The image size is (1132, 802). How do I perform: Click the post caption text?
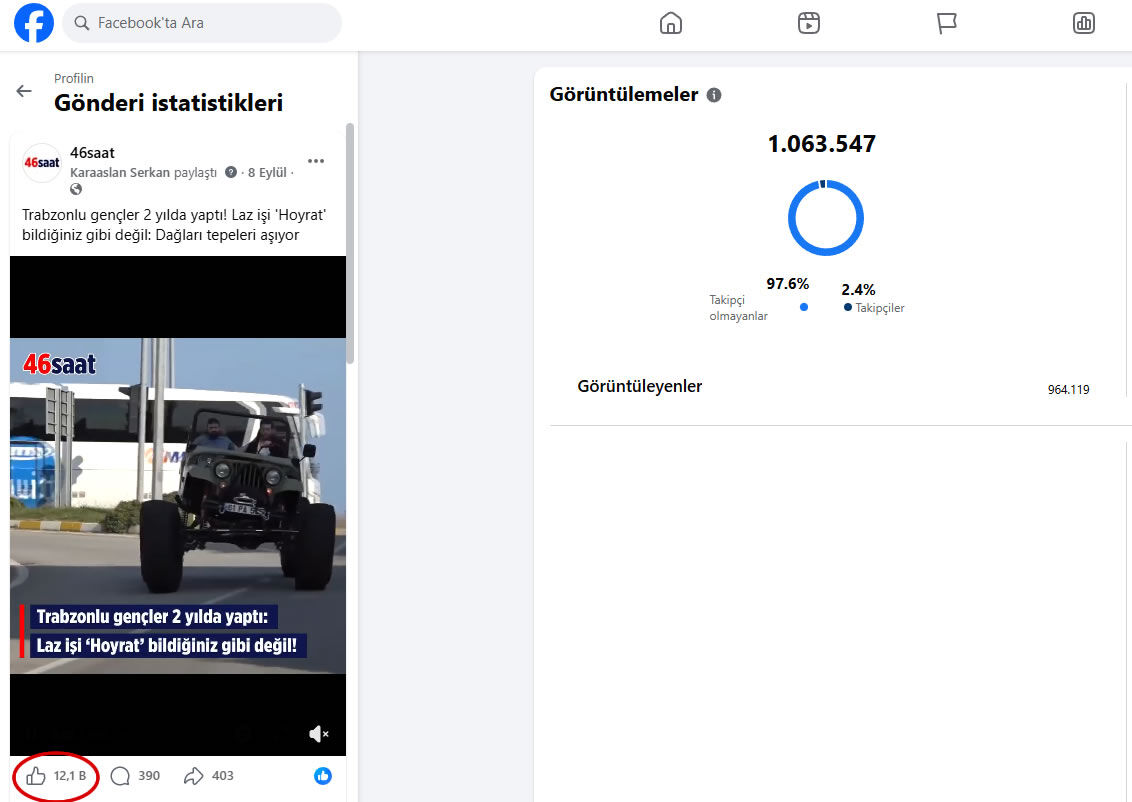tap(174, 225)
